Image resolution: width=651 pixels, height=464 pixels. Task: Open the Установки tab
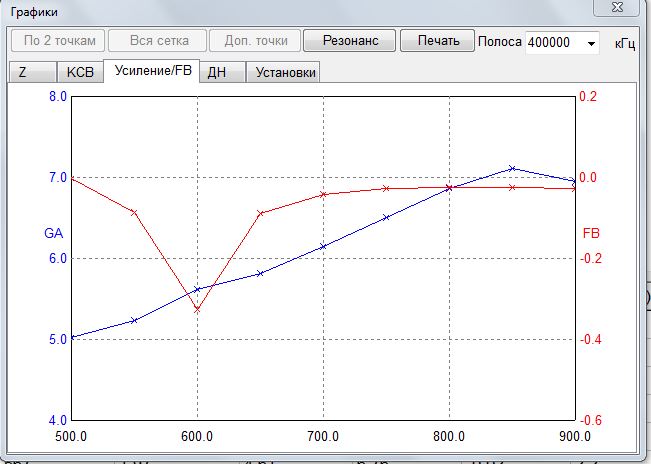coord(283,72)
